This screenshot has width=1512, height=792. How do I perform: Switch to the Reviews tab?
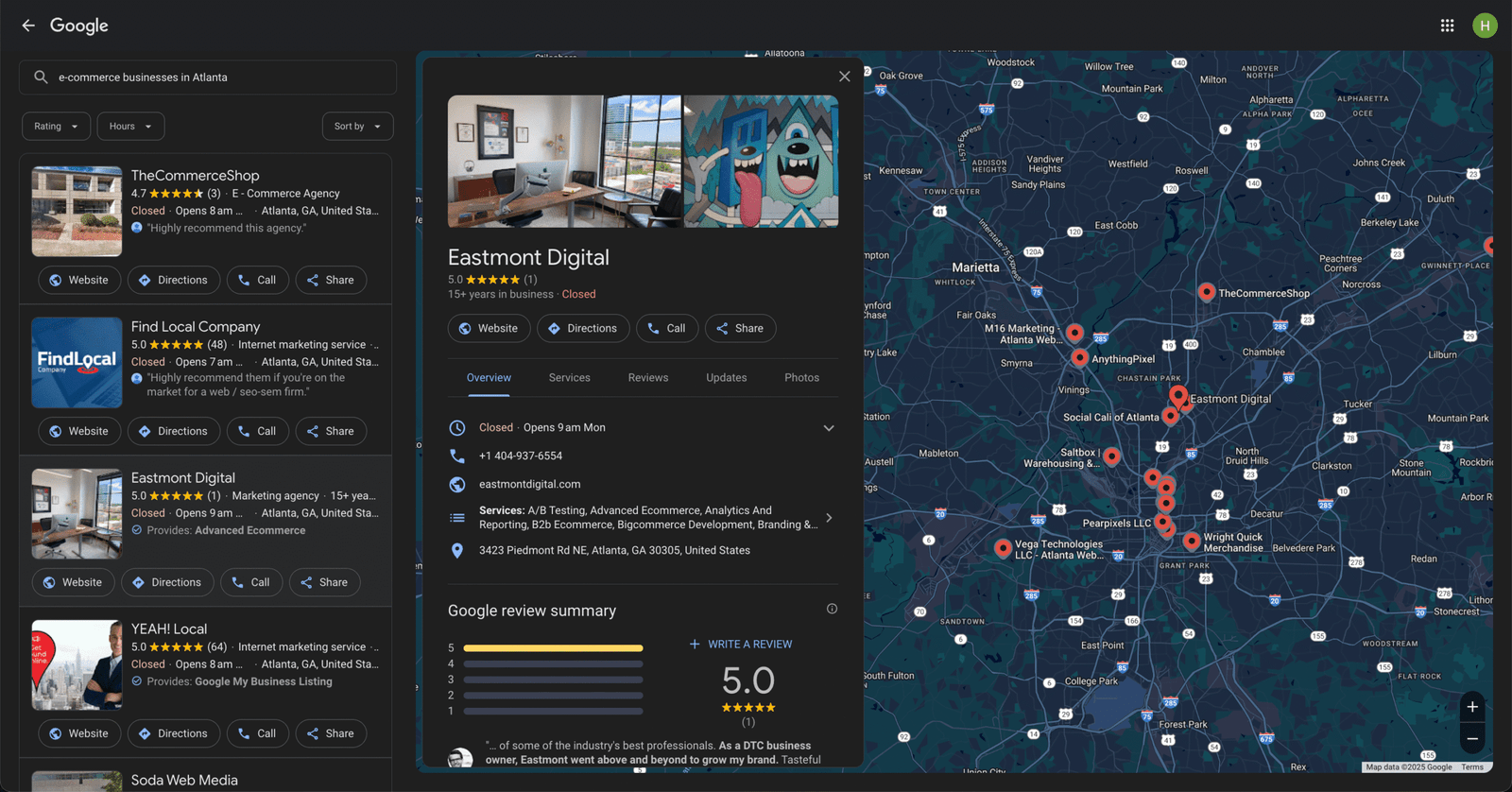[648, 378]
